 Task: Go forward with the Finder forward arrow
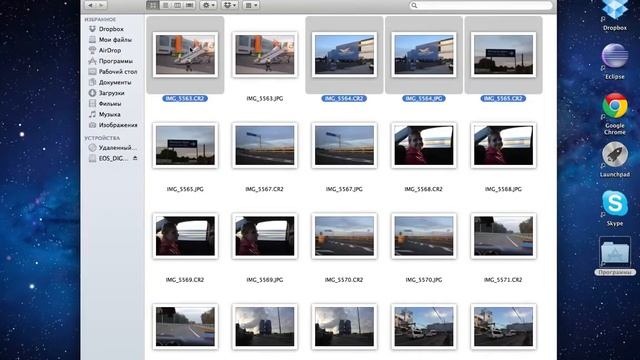click(x=102, y=5)
